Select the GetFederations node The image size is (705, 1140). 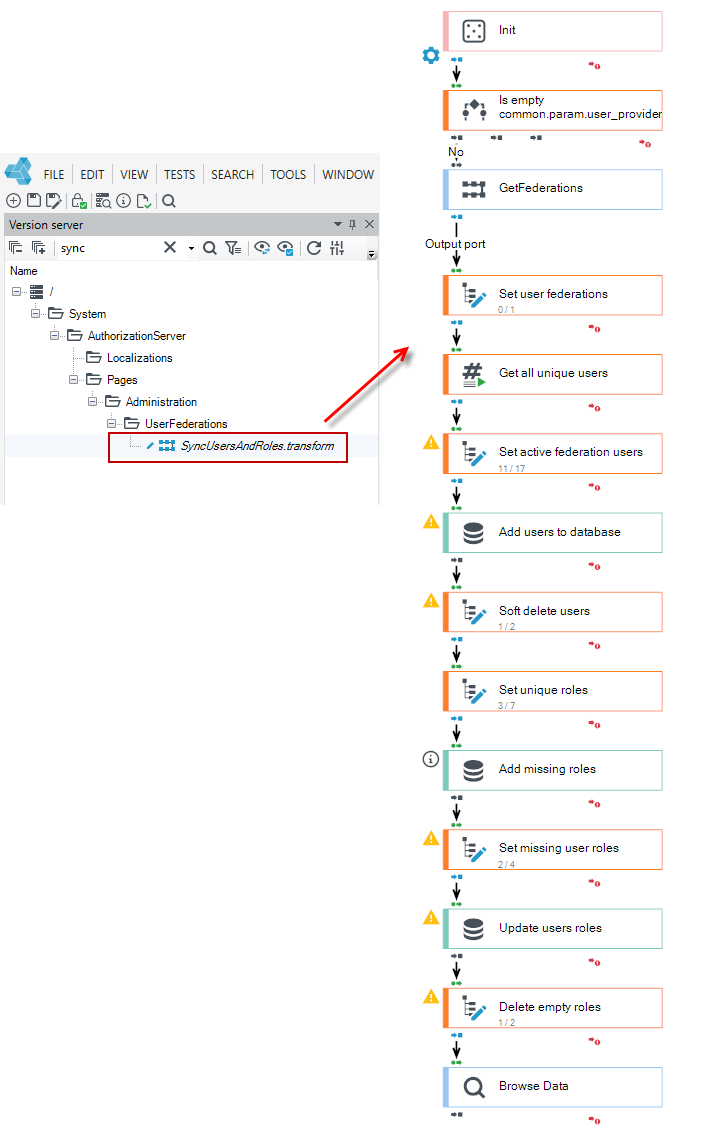pos(552,190)
